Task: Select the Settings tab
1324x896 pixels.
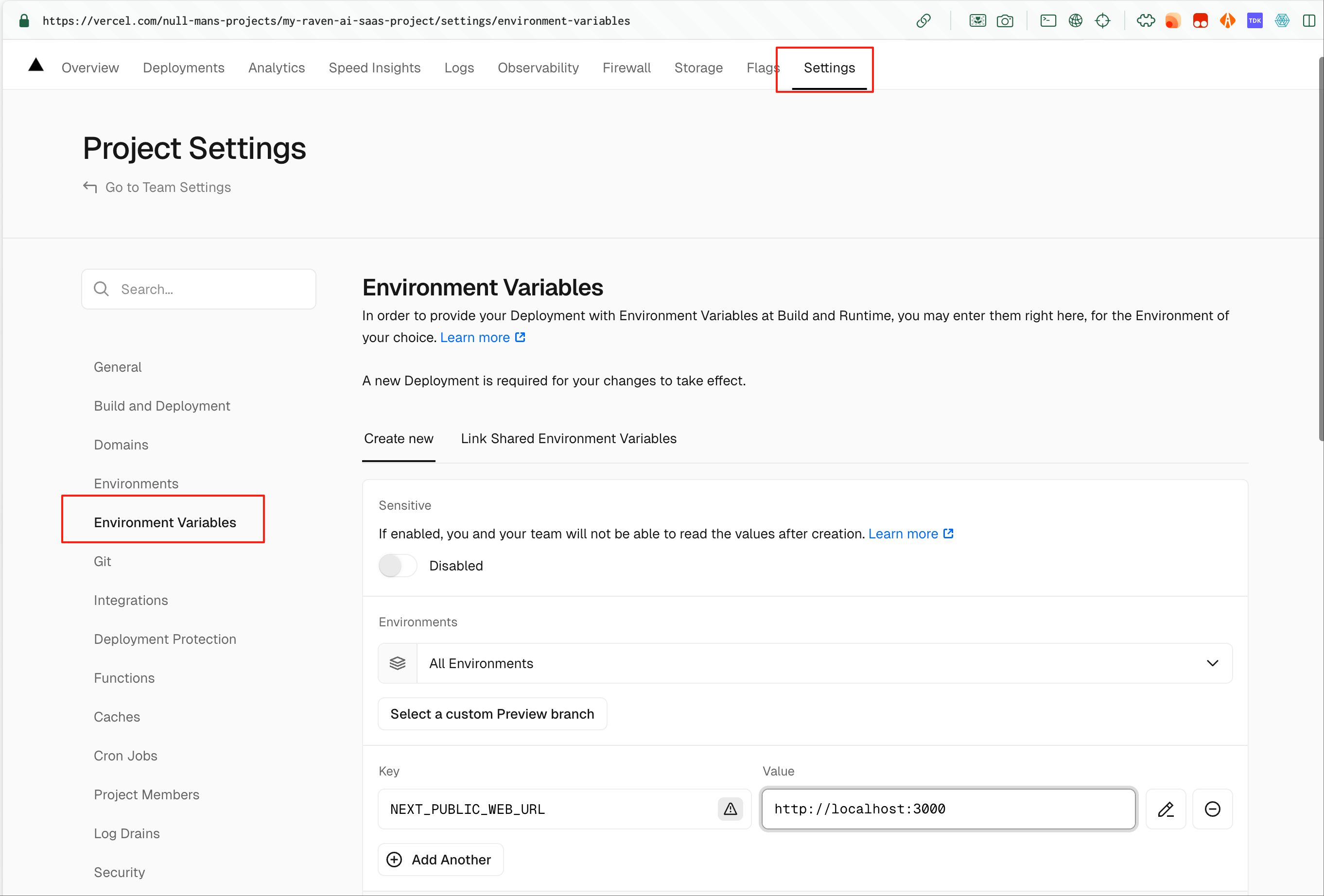Action: click(x=829, y=68)
